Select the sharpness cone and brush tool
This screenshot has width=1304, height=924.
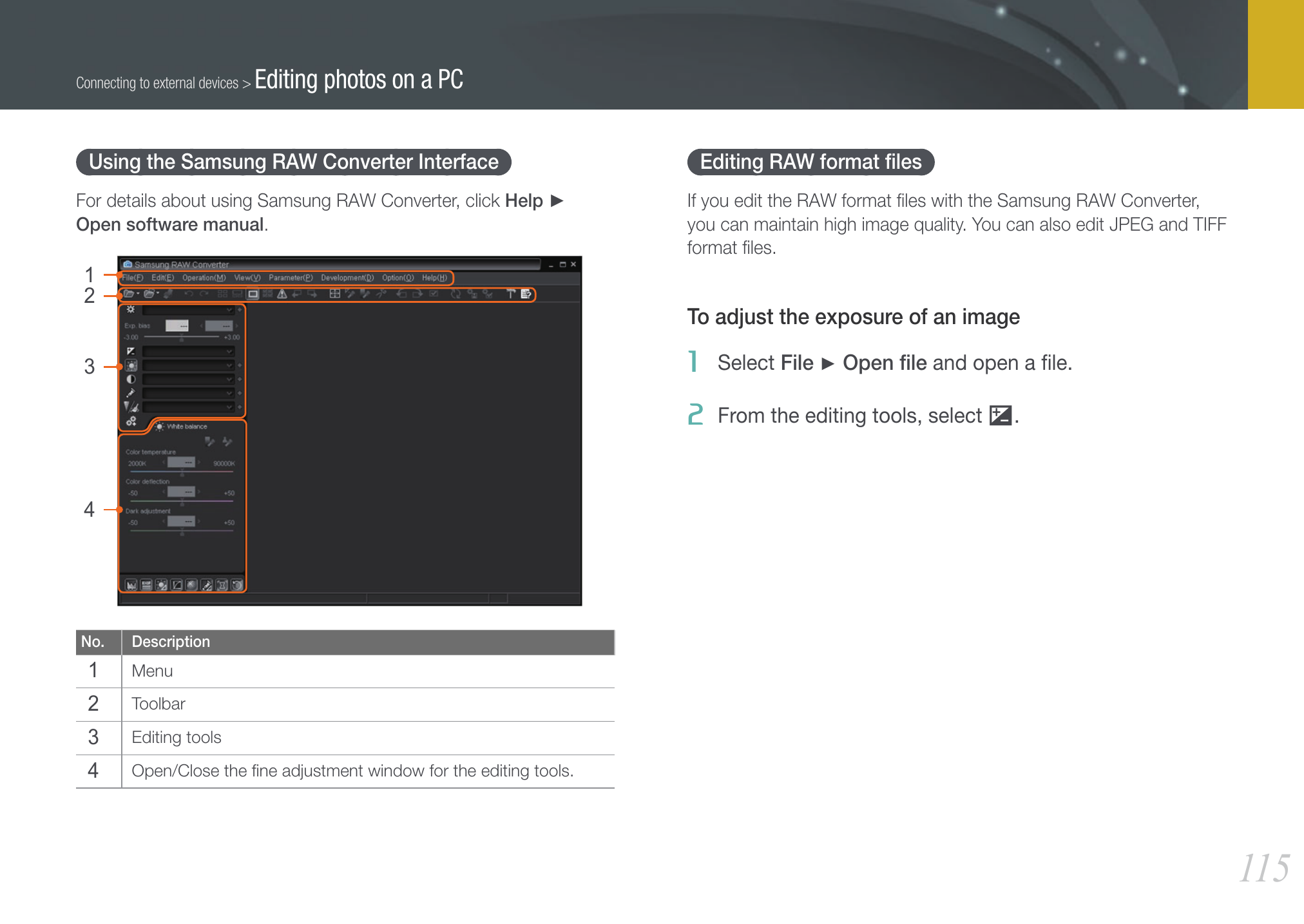click(131, 407)
